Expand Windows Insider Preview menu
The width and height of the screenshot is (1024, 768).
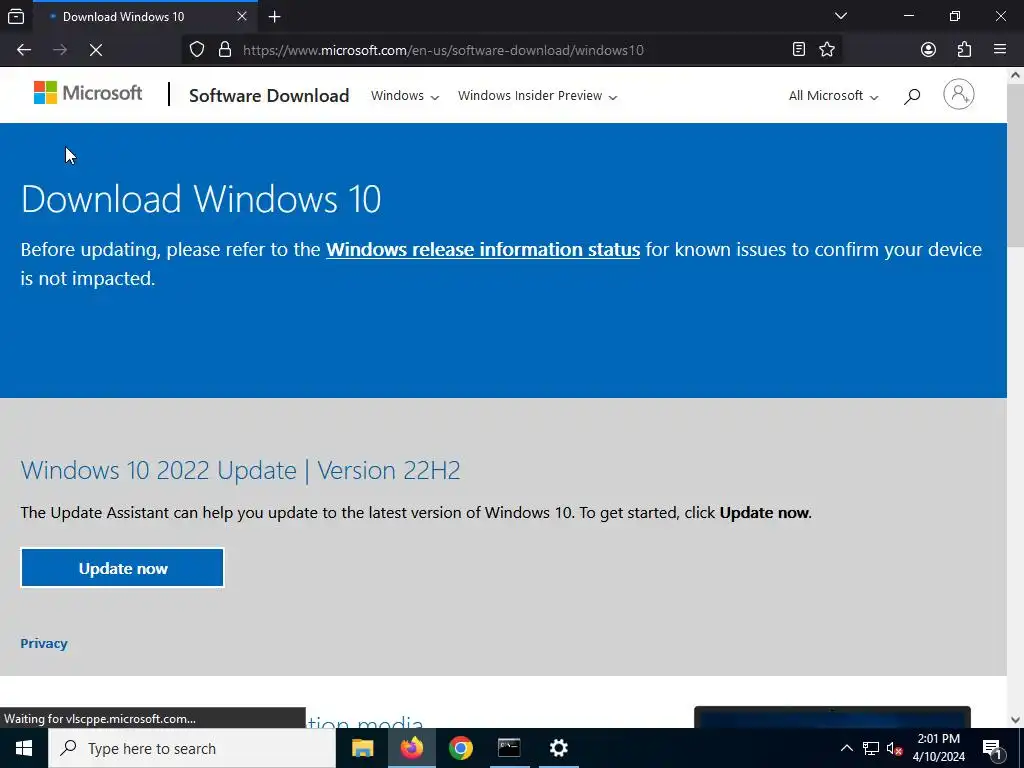pos(537,95)
